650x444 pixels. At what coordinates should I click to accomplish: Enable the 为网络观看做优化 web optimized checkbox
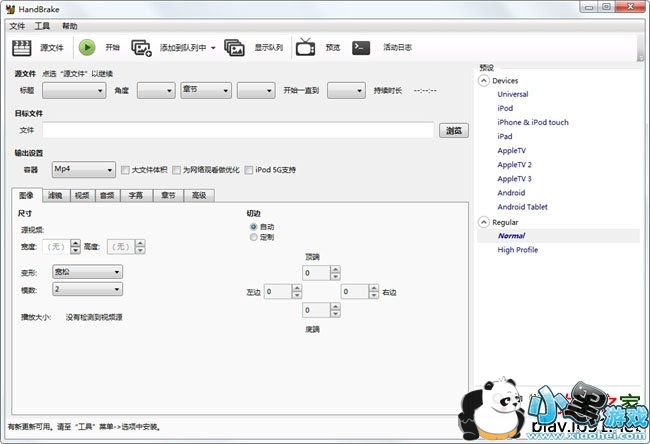[177, 170]
